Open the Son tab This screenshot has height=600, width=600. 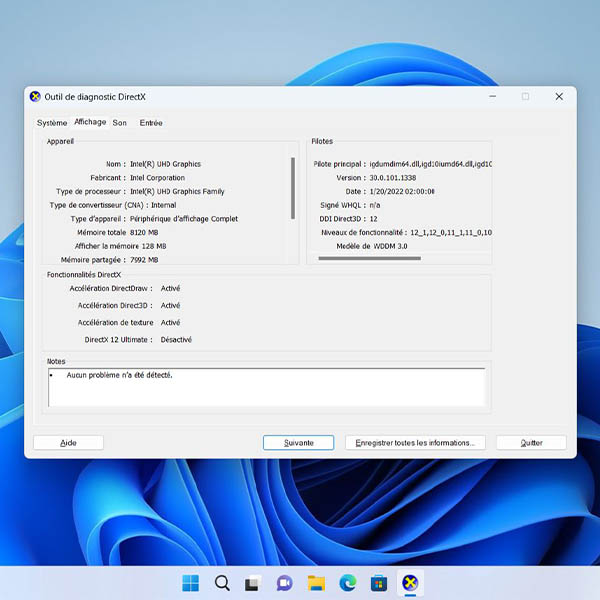[x=120, y=123]
